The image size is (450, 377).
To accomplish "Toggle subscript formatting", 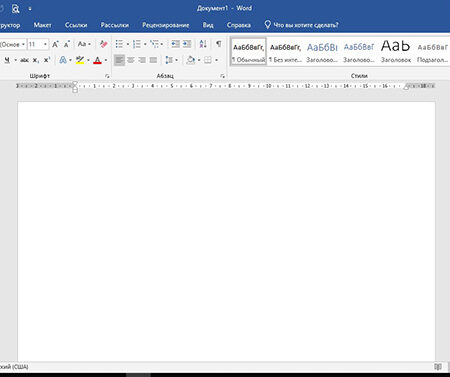I will [36, 60].
